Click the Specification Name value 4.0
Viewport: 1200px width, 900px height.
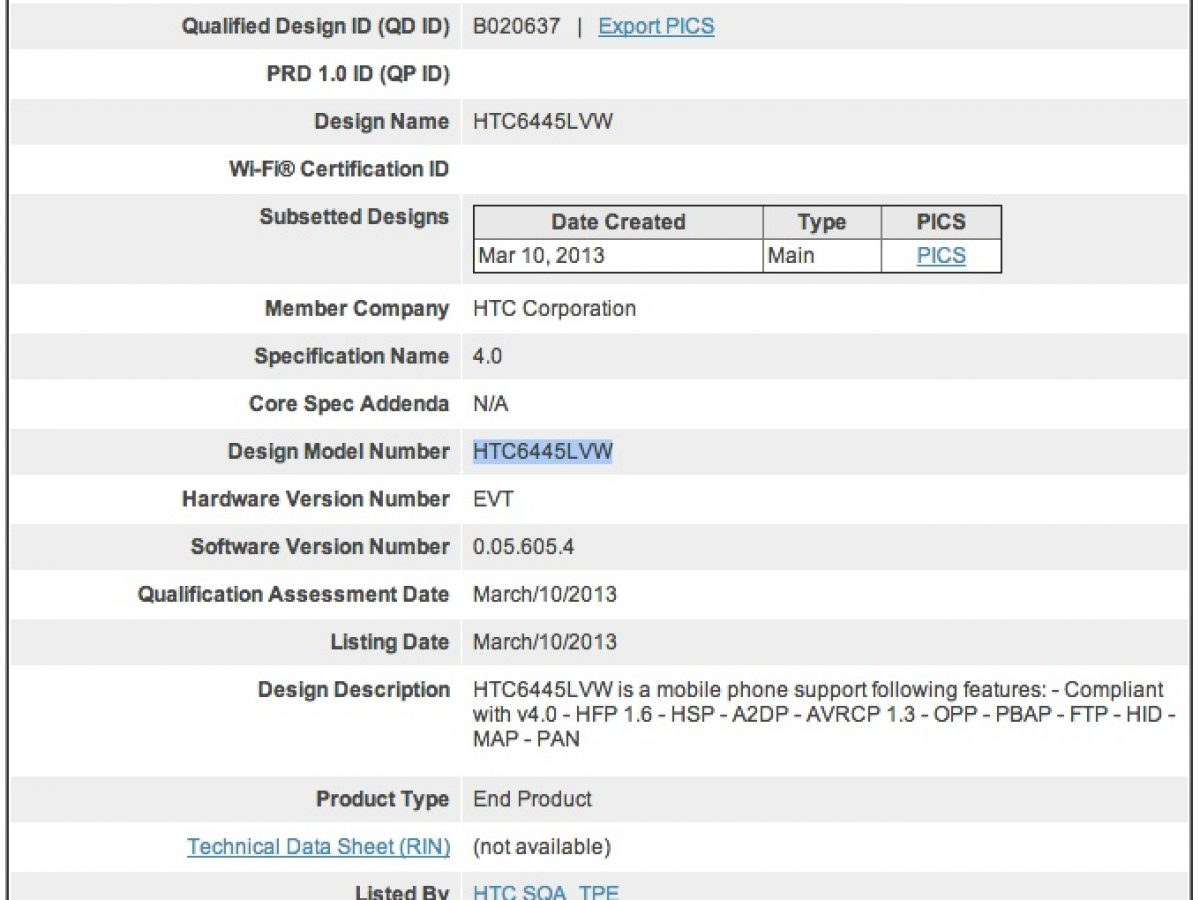click(487, 356)
